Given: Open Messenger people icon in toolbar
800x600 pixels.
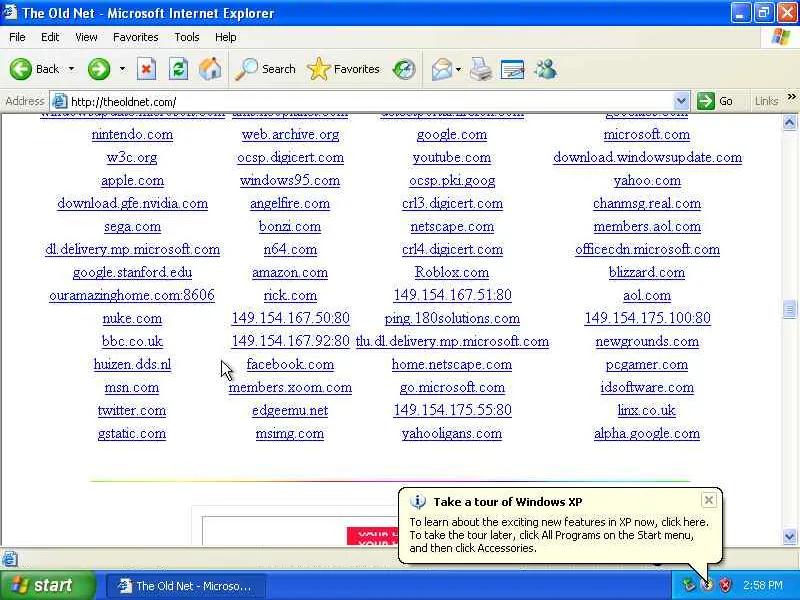Looking at the screenshot, I should tap(546, 69).
